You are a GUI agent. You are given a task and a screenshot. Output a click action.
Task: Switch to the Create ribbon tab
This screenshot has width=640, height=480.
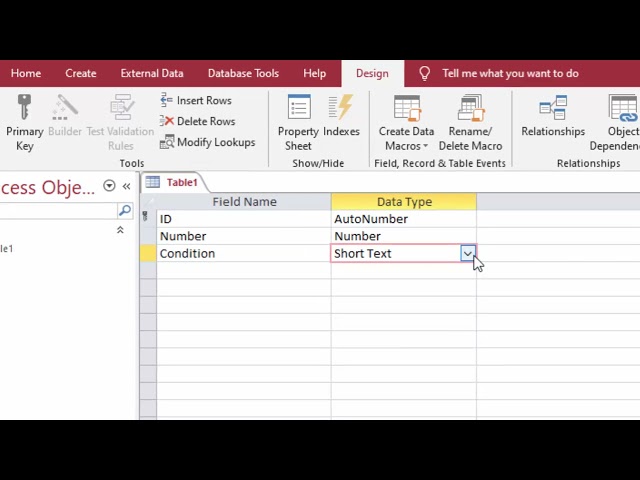(x=81, y=73)
